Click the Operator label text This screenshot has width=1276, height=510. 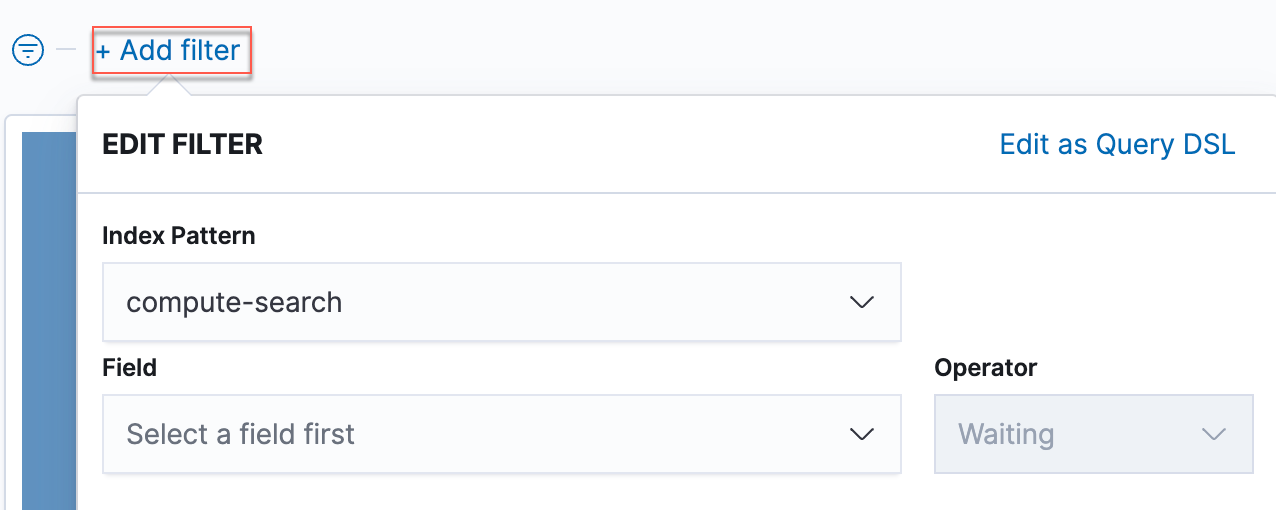985,368
